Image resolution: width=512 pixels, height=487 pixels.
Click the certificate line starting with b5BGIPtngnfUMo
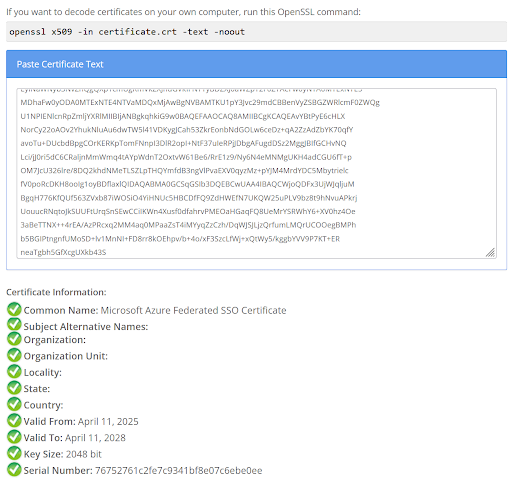180,239
